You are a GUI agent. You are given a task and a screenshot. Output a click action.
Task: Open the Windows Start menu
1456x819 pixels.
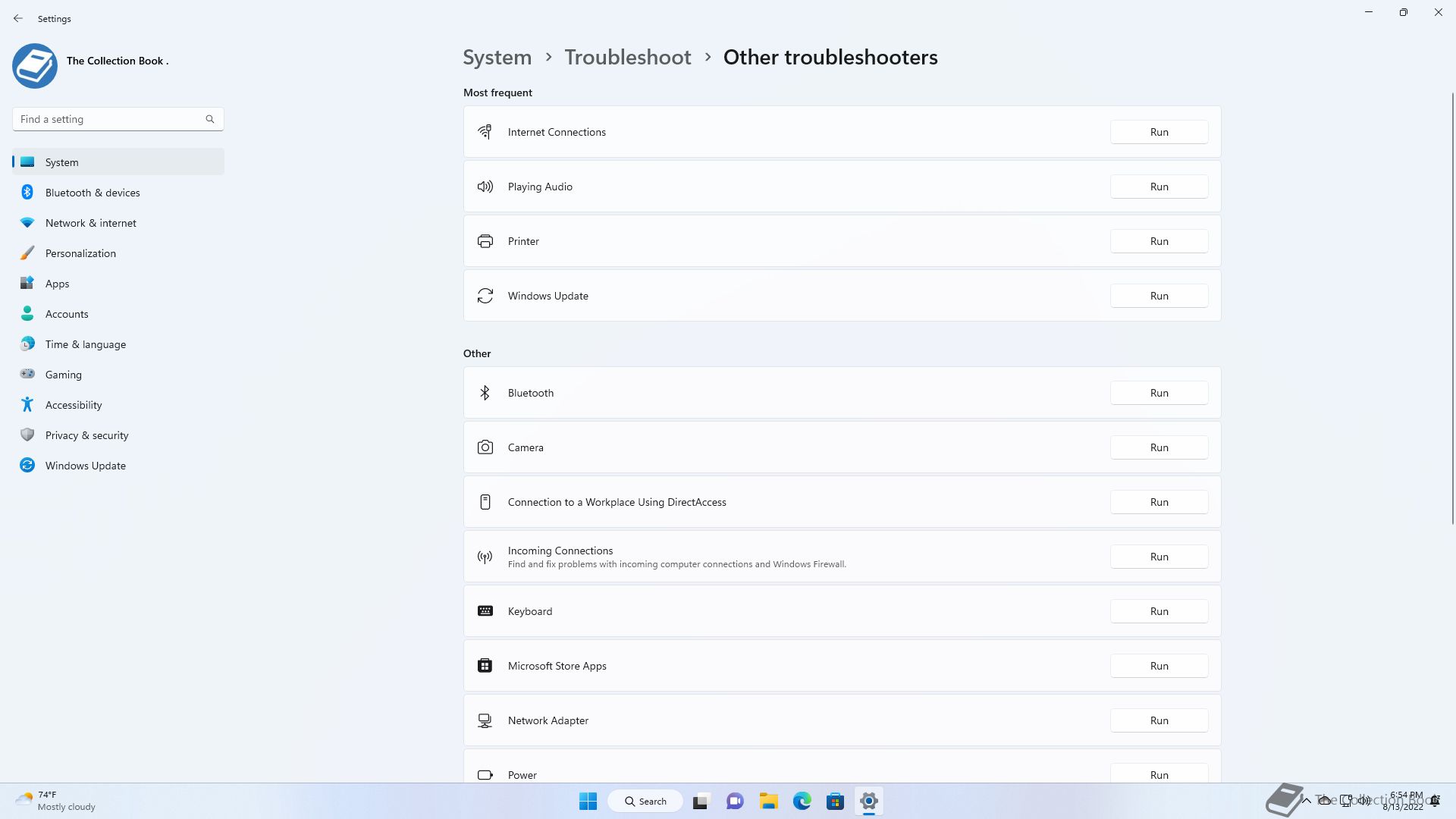[588, 801]
